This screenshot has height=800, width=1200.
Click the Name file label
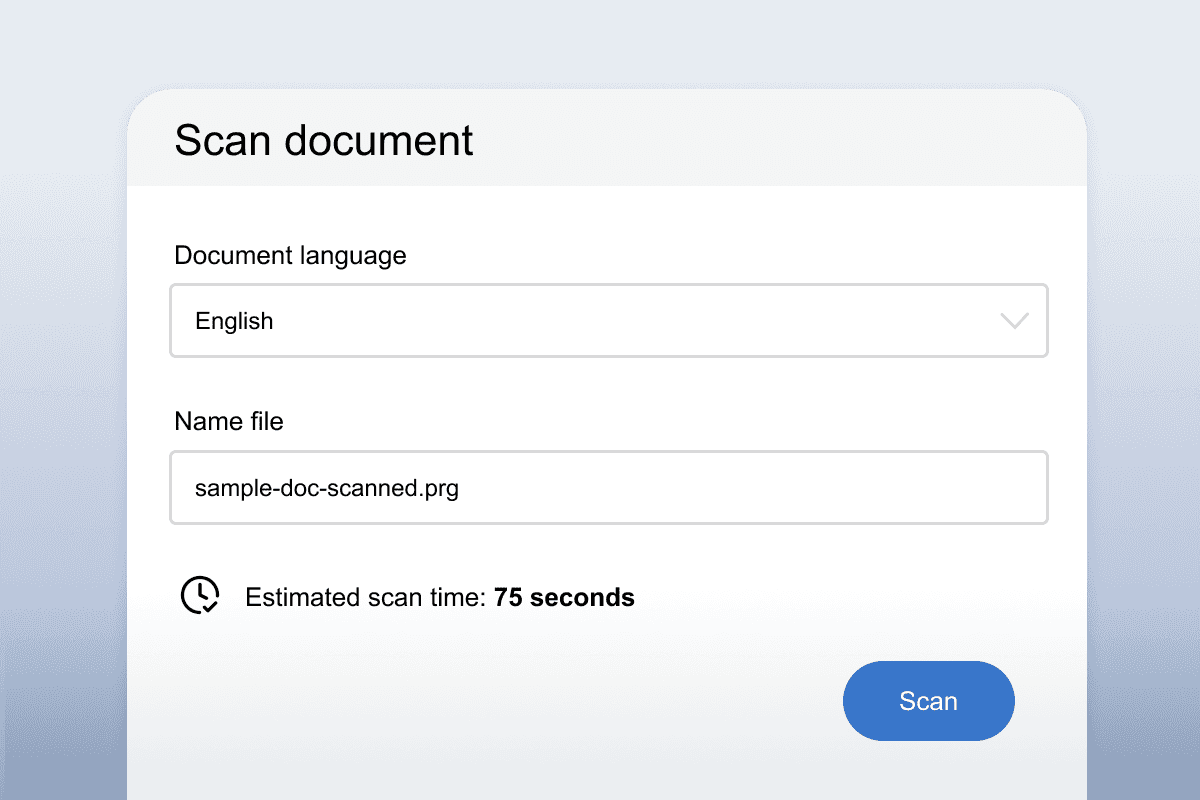click(x=229, y=421)
